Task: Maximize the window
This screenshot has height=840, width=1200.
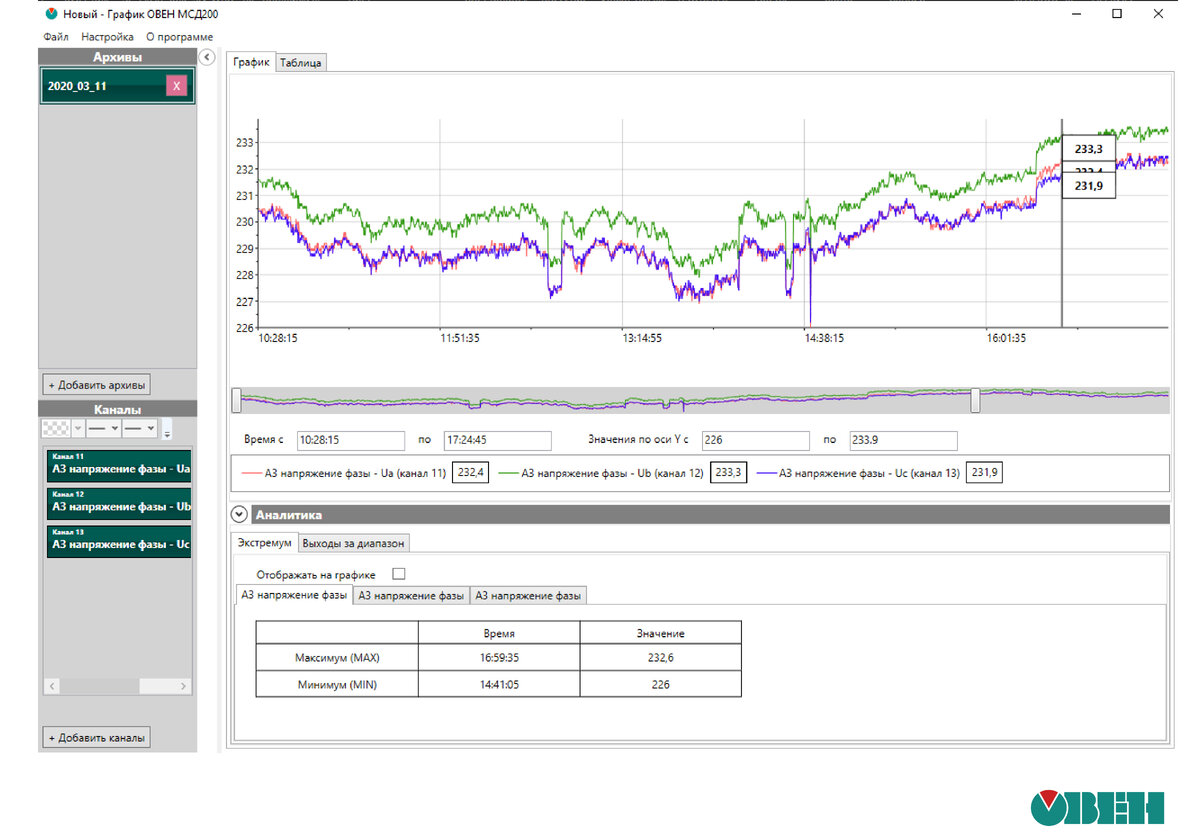Action: point(1117,14)
